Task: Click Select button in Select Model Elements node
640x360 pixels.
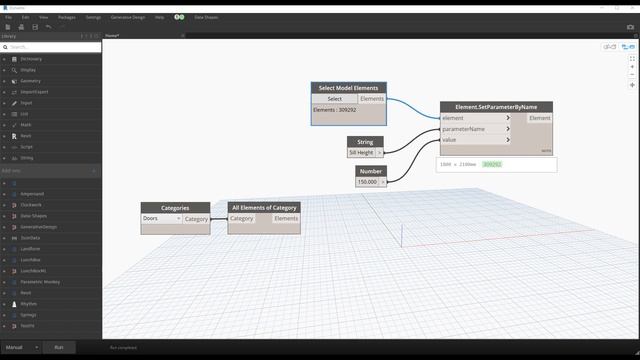Action: [334, 99]
